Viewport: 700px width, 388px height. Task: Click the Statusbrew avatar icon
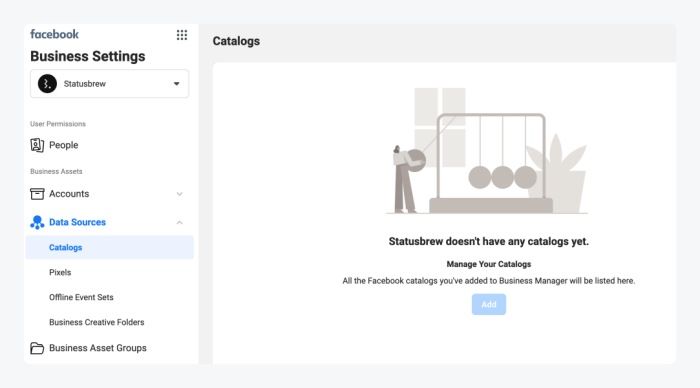click(x=47, y=83)
